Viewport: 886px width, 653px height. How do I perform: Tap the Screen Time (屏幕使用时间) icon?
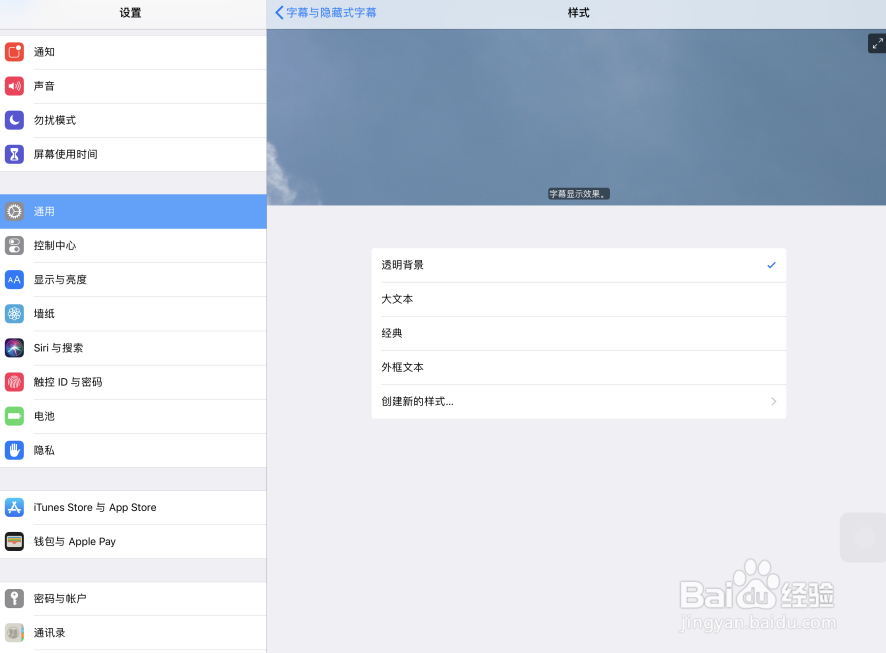[14, 154]
